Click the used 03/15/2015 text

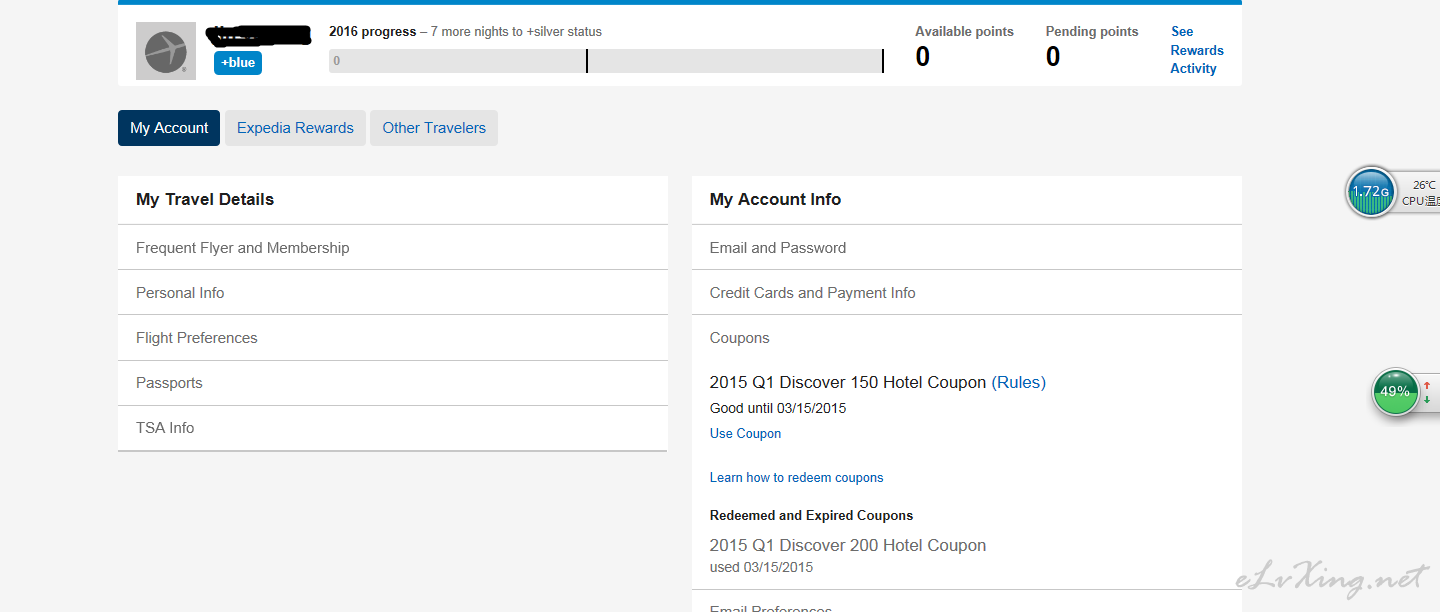[x=761, y=567]
